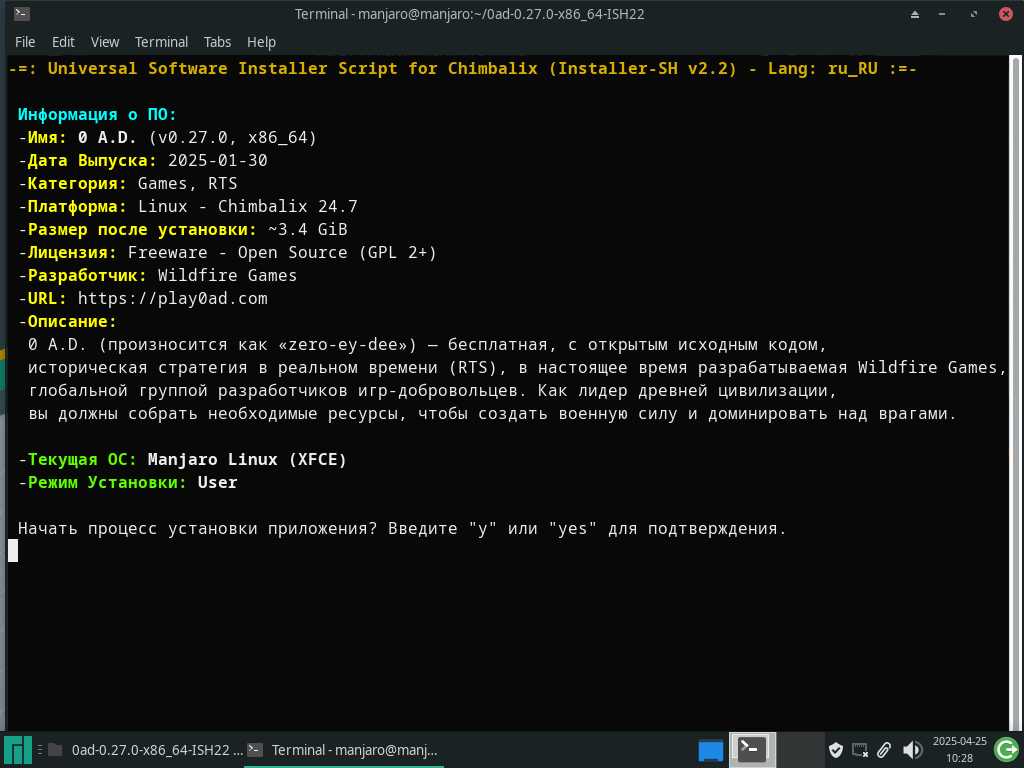
Task: Click the terminal vertical scrollbar
Action: pos(1016,392)
